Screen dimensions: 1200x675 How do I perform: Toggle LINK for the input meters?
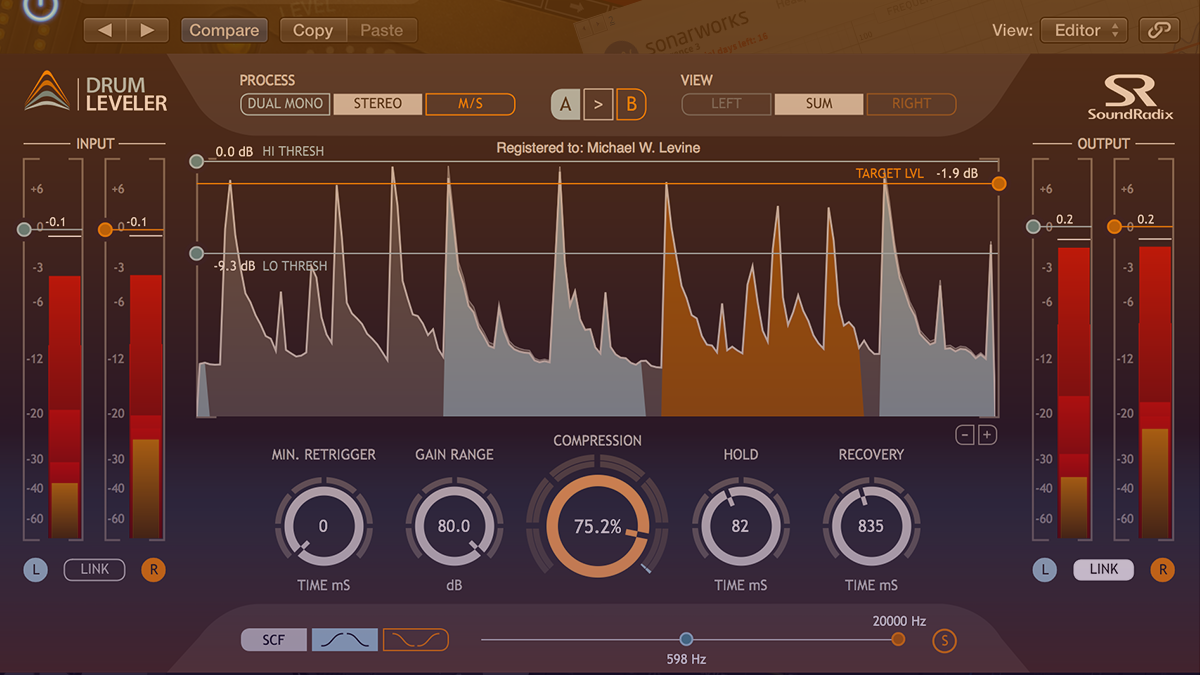94,569
